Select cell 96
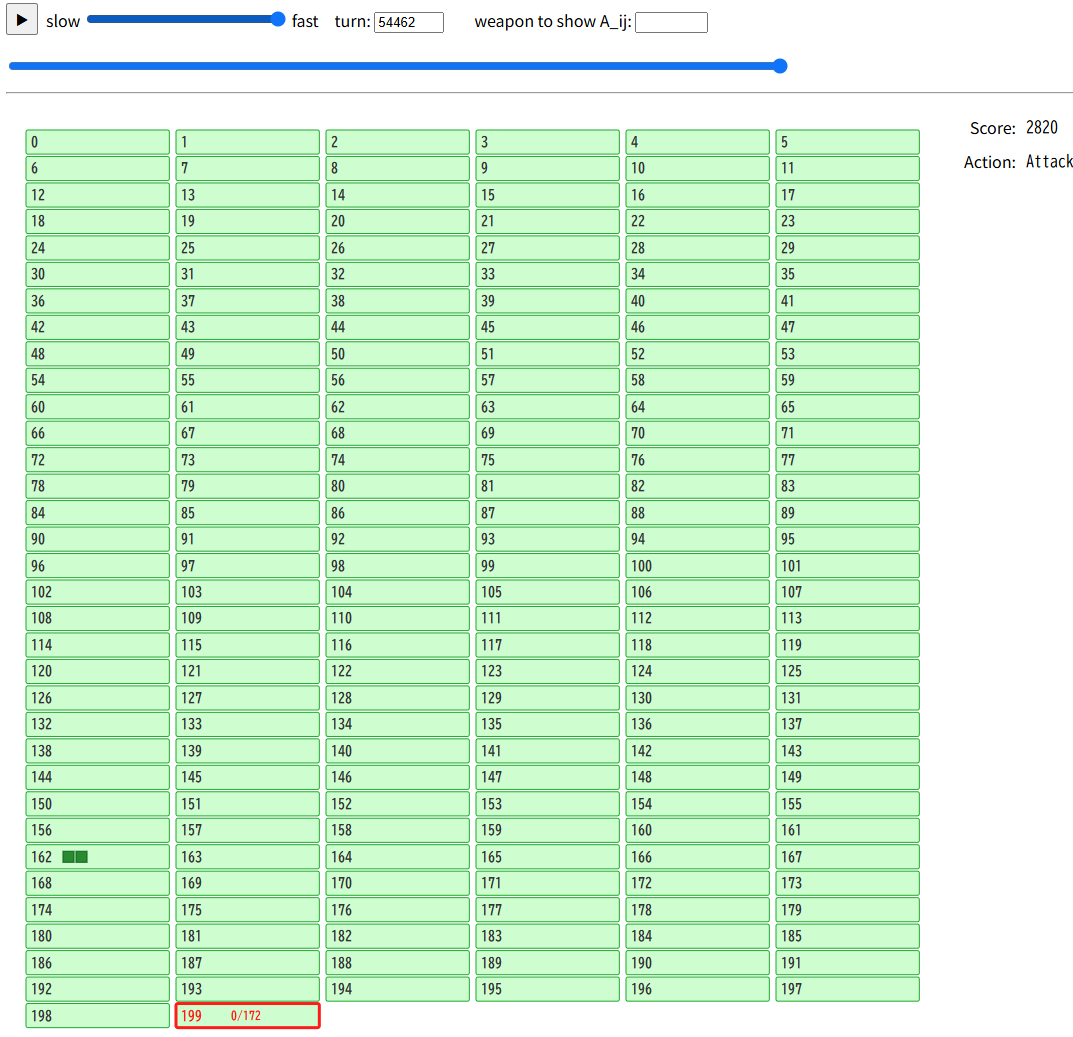This screenshot has width=1073, height=1037. coord(98,566)
